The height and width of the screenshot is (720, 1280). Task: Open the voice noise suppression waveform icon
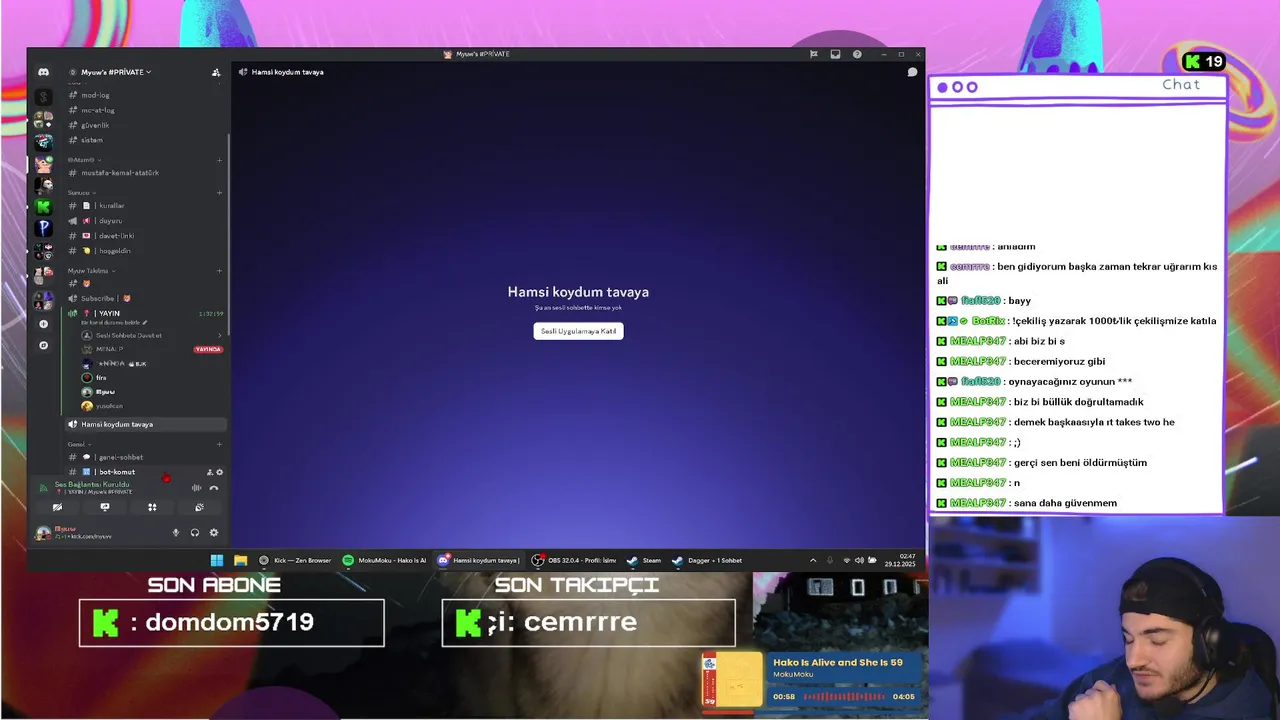click(x=196, y=488)
